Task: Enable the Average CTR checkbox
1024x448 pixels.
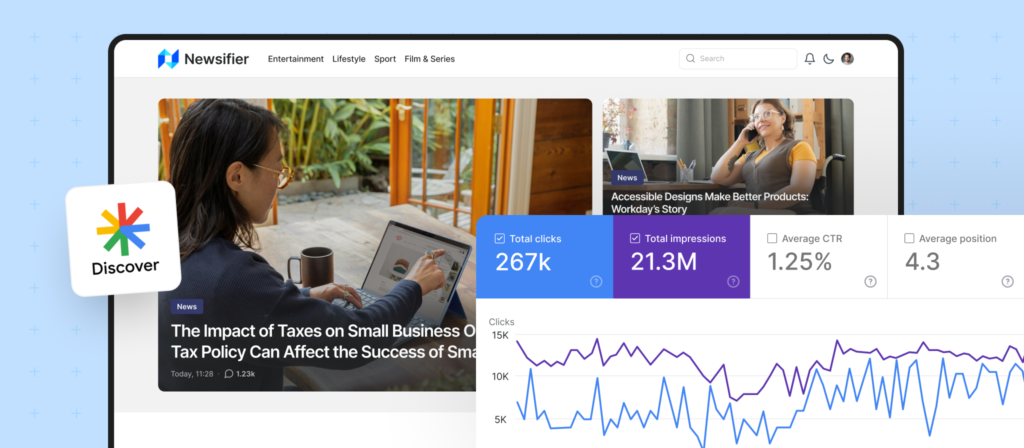Action: click(x=772, y=239)
